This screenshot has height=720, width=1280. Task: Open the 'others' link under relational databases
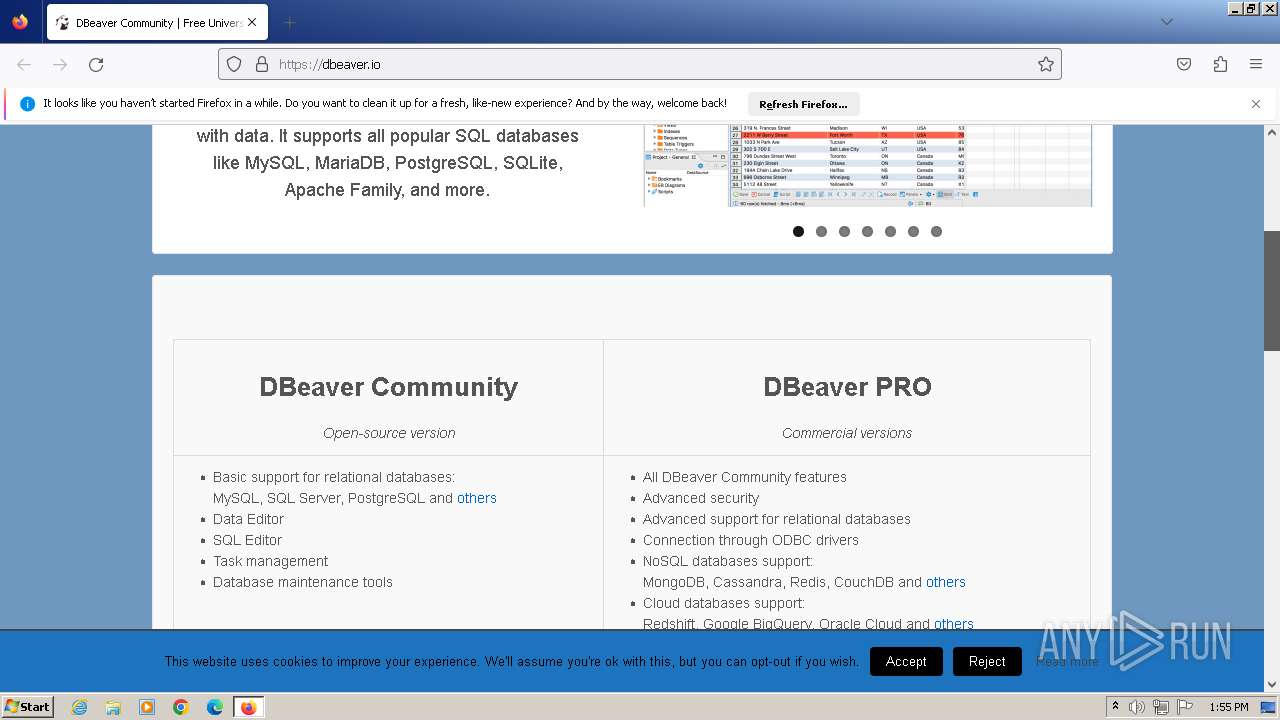[x=477, y=498]
